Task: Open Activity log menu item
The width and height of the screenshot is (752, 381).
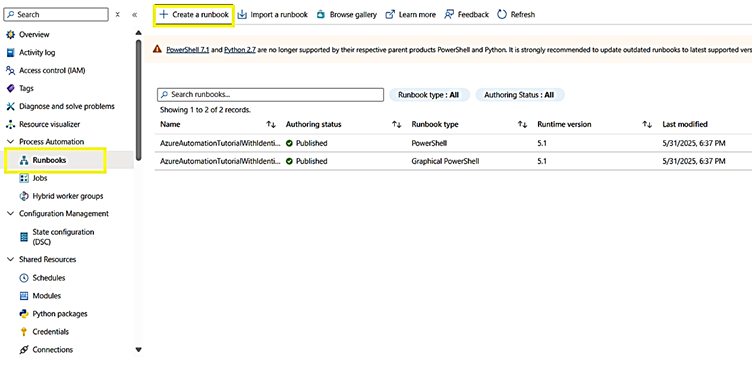Action: point(37,53)
